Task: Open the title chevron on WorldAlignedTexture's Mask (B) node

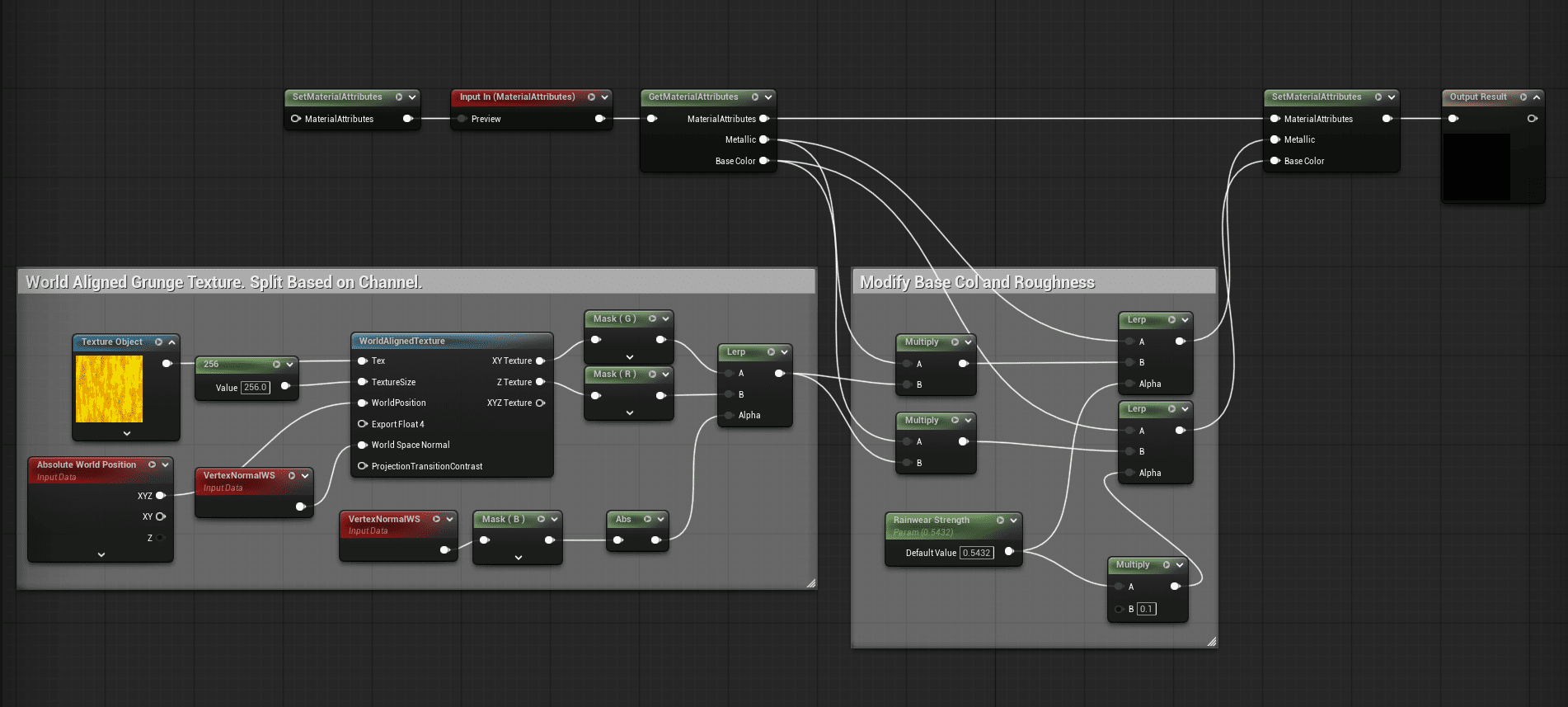Action: pyautogui.click(x=554, y=520)
